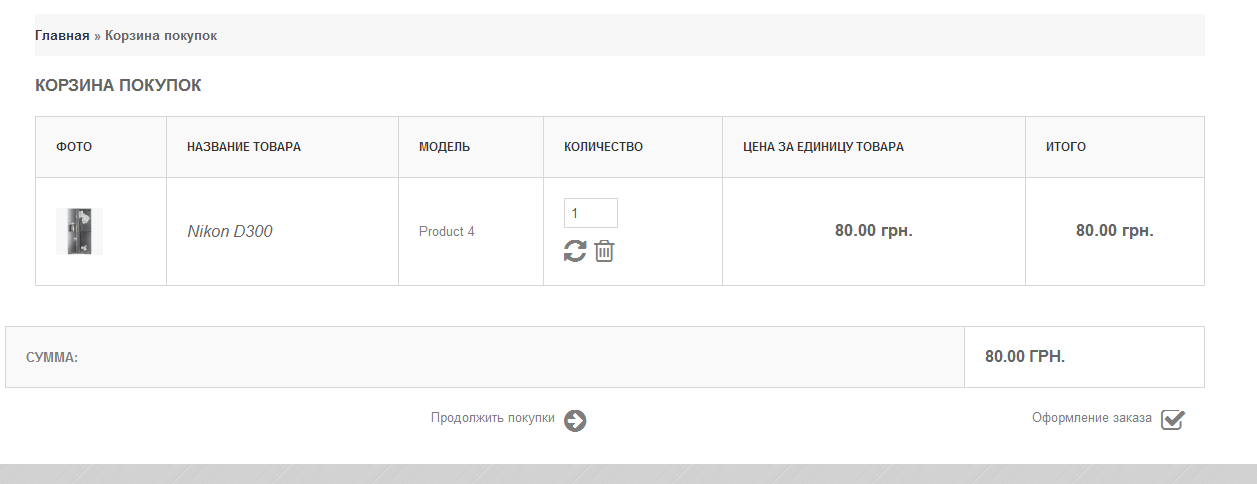Click the Оформление заказа text link
1257x484 pixels.
coord(1091,418)
